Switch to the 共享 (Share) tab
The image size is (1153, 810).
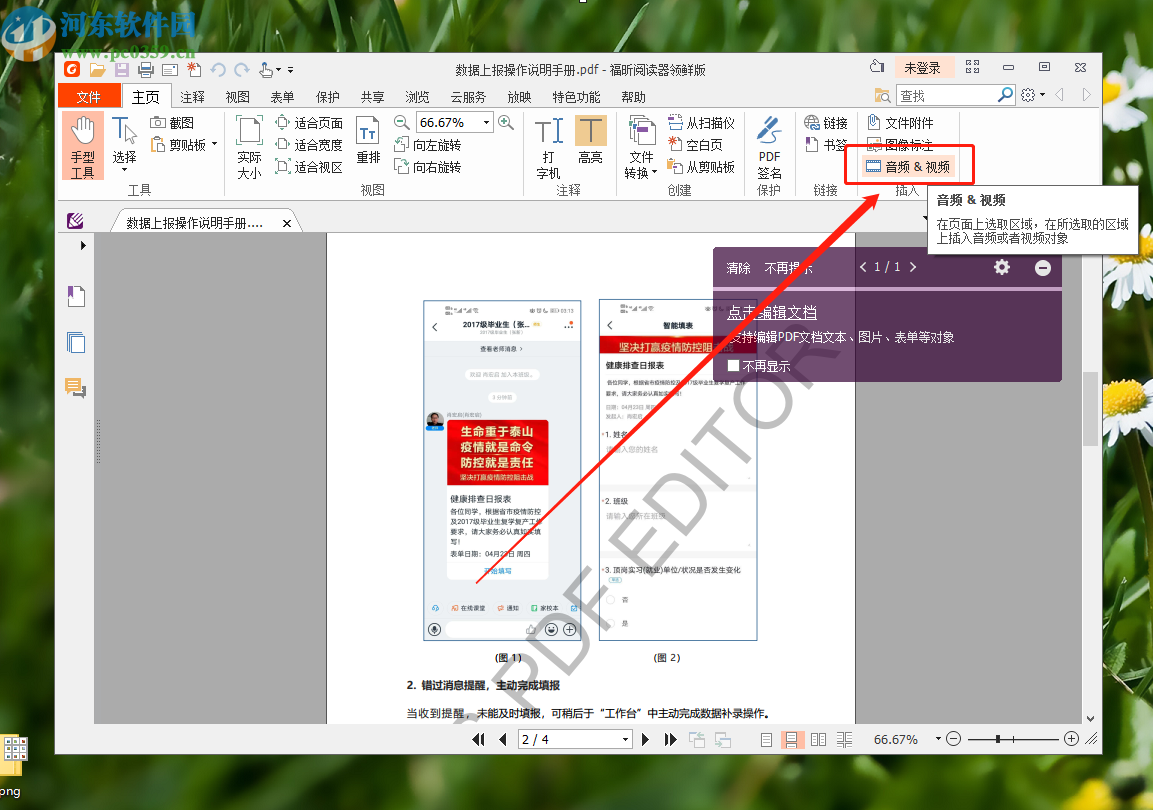click(x=373, y=97)
